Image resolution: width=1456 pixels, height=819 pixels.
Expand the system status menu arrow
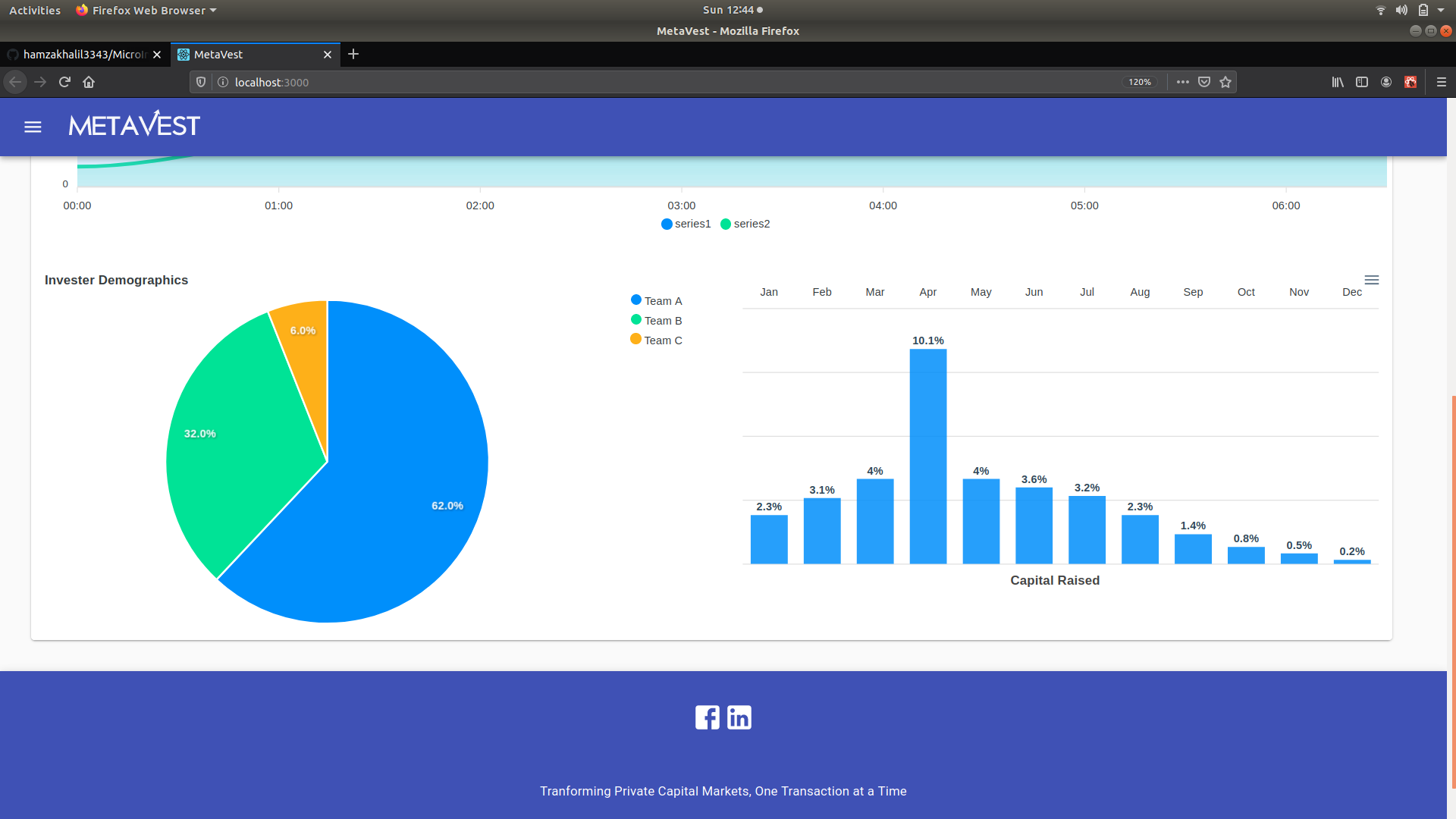tap(1441, 11)
